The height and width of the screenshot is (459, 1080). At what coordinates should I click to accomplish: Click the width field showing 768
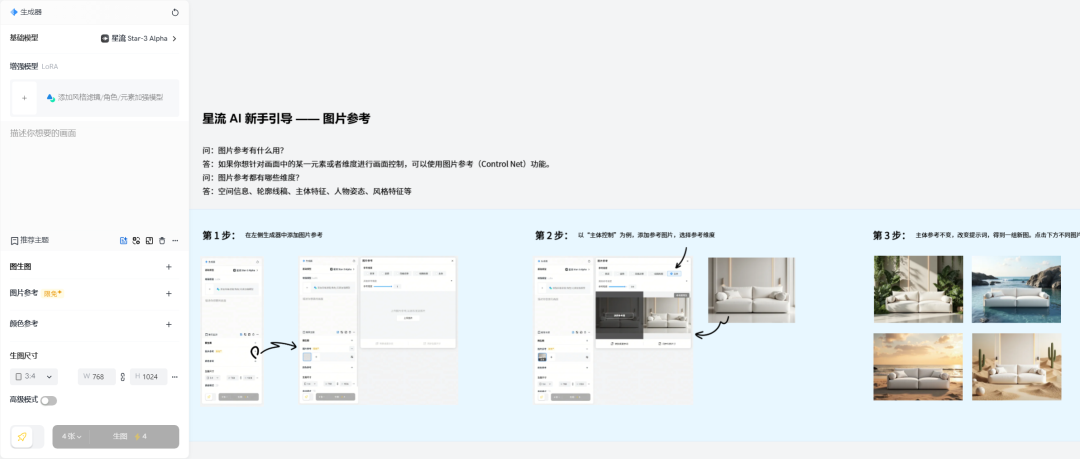[96, 377]
